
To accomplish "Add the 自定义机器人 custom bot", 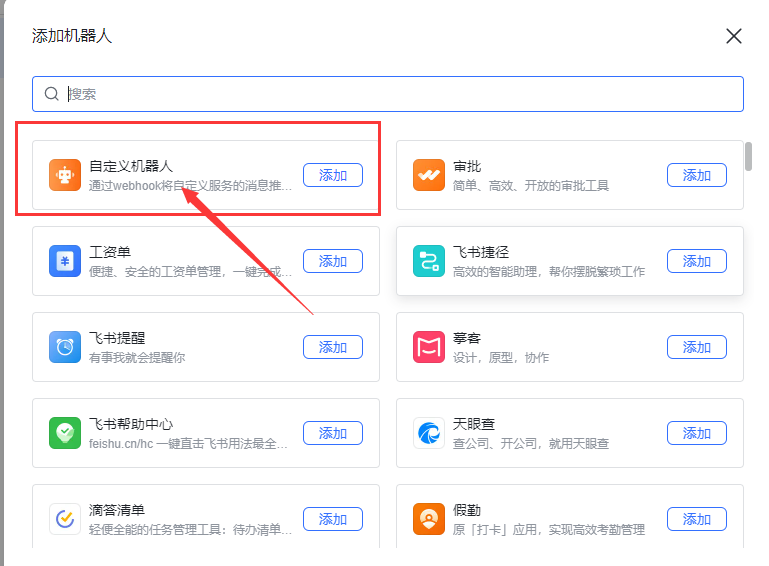I will (333, 175).
